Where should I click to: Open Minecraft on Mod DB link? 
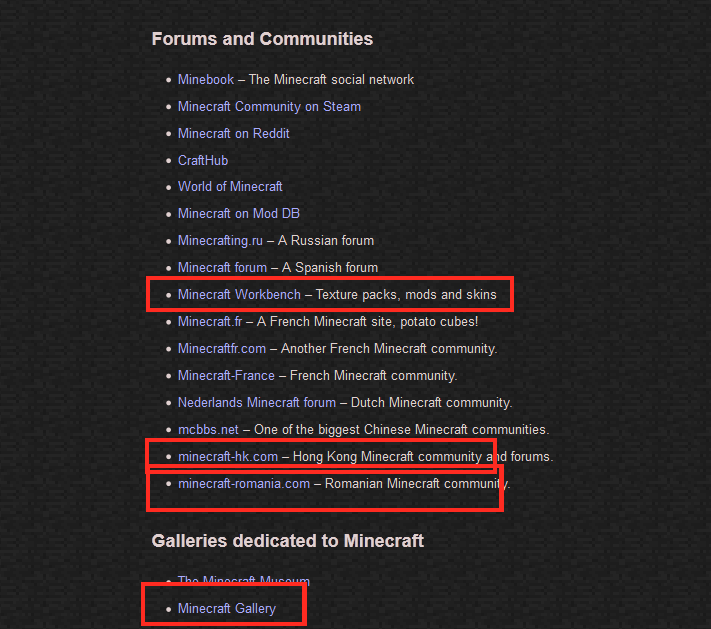(x=239, y=214)
